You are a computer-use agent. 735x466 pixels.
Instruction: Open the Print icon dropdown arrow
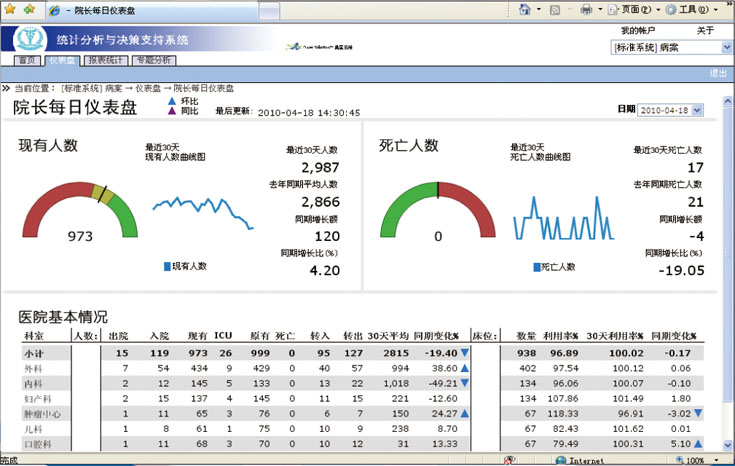[x=600, y=9]
